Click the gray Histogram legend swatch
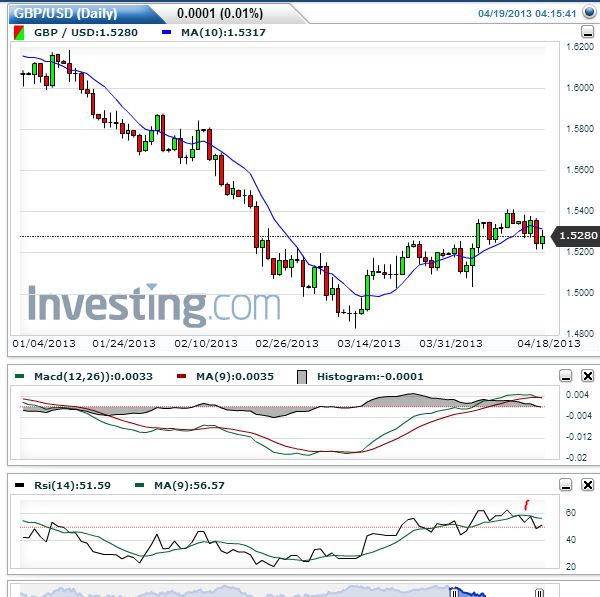This screenshot has height=597, width=600. pyautogui.click(x=302, y=377)
